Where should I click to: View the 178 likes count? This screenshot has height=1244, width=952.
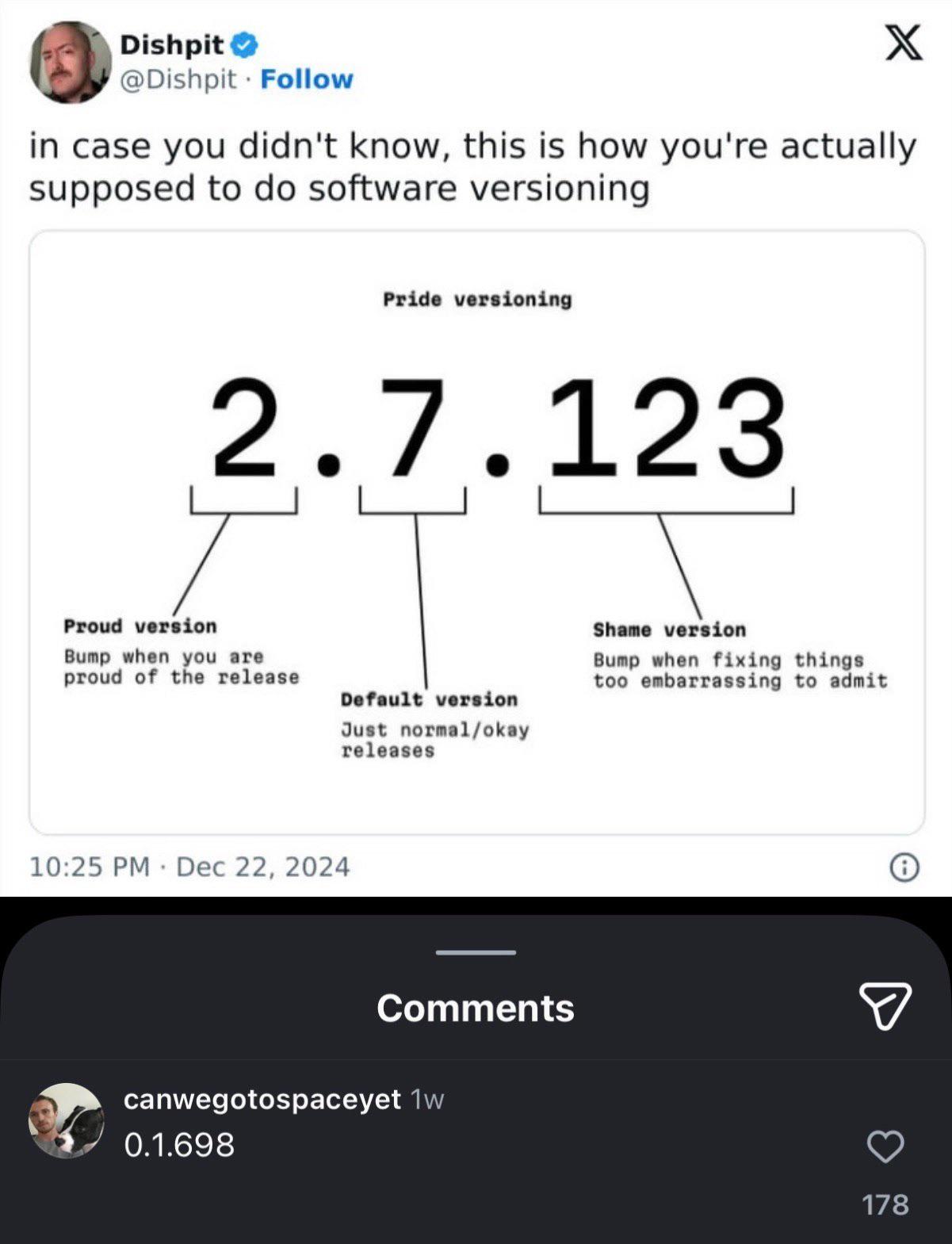click(x=888, y=1206)
